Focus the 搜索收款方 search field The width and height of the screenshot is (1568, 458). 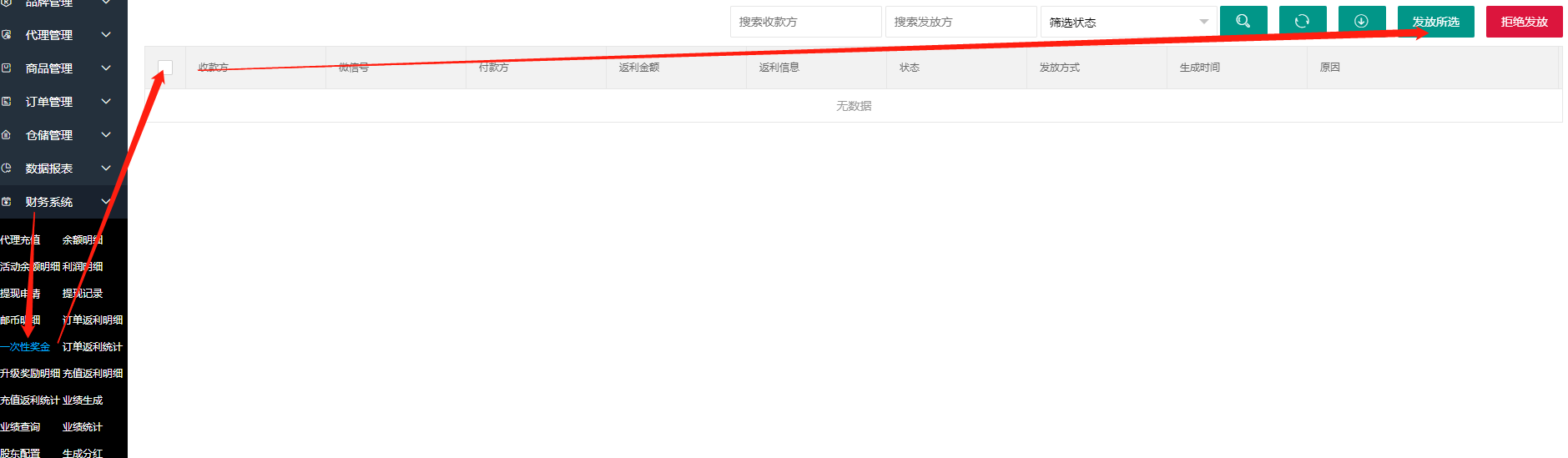805,22
